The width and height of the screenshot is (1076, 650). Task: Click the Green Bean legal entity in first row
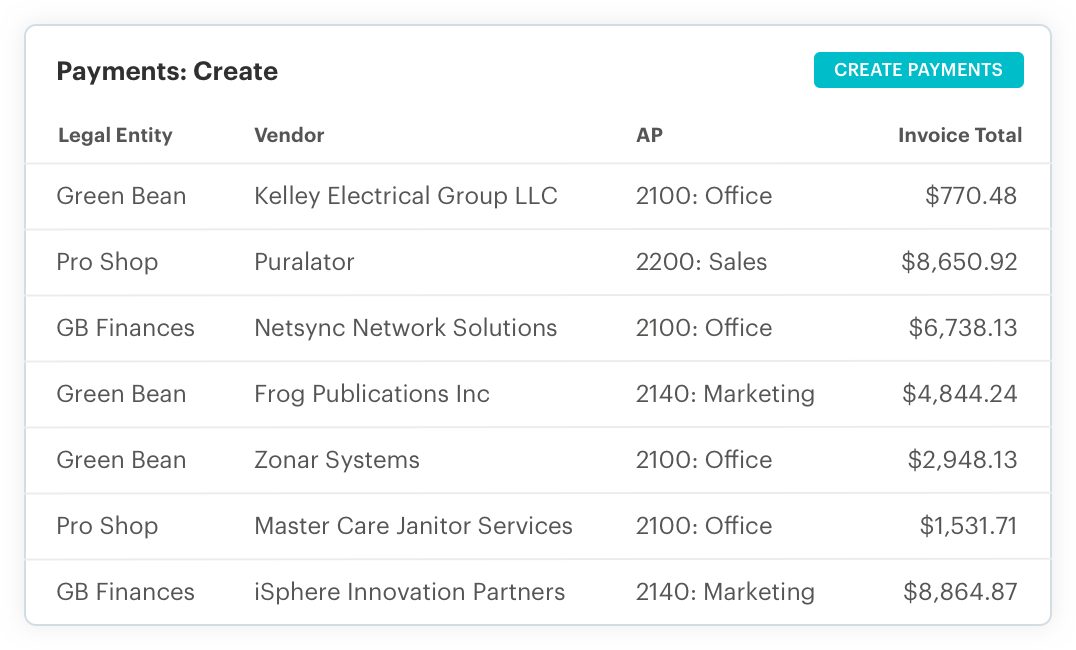(121, 196)
